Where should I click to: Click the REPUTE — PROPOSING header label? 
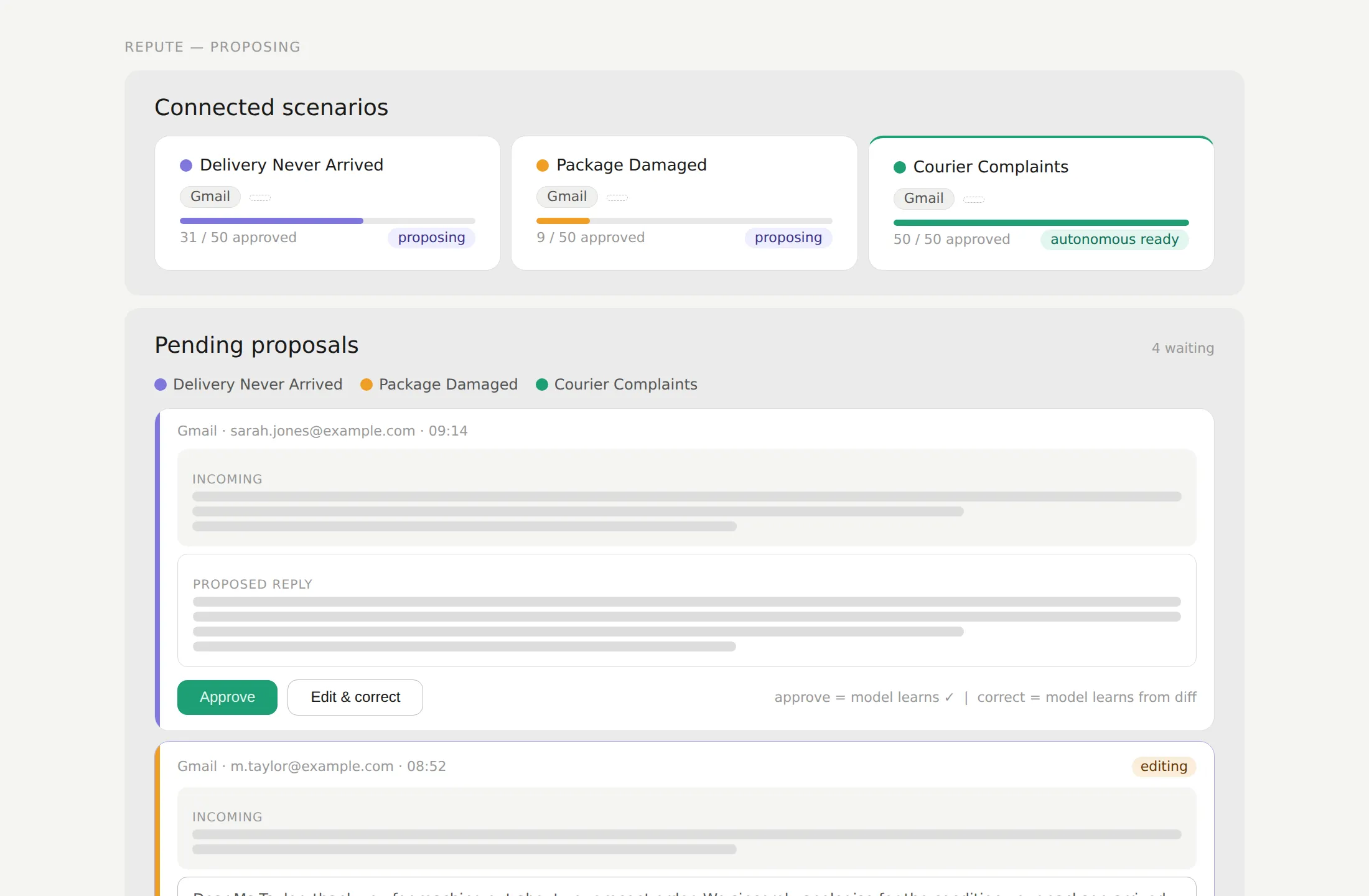[212, 47]
